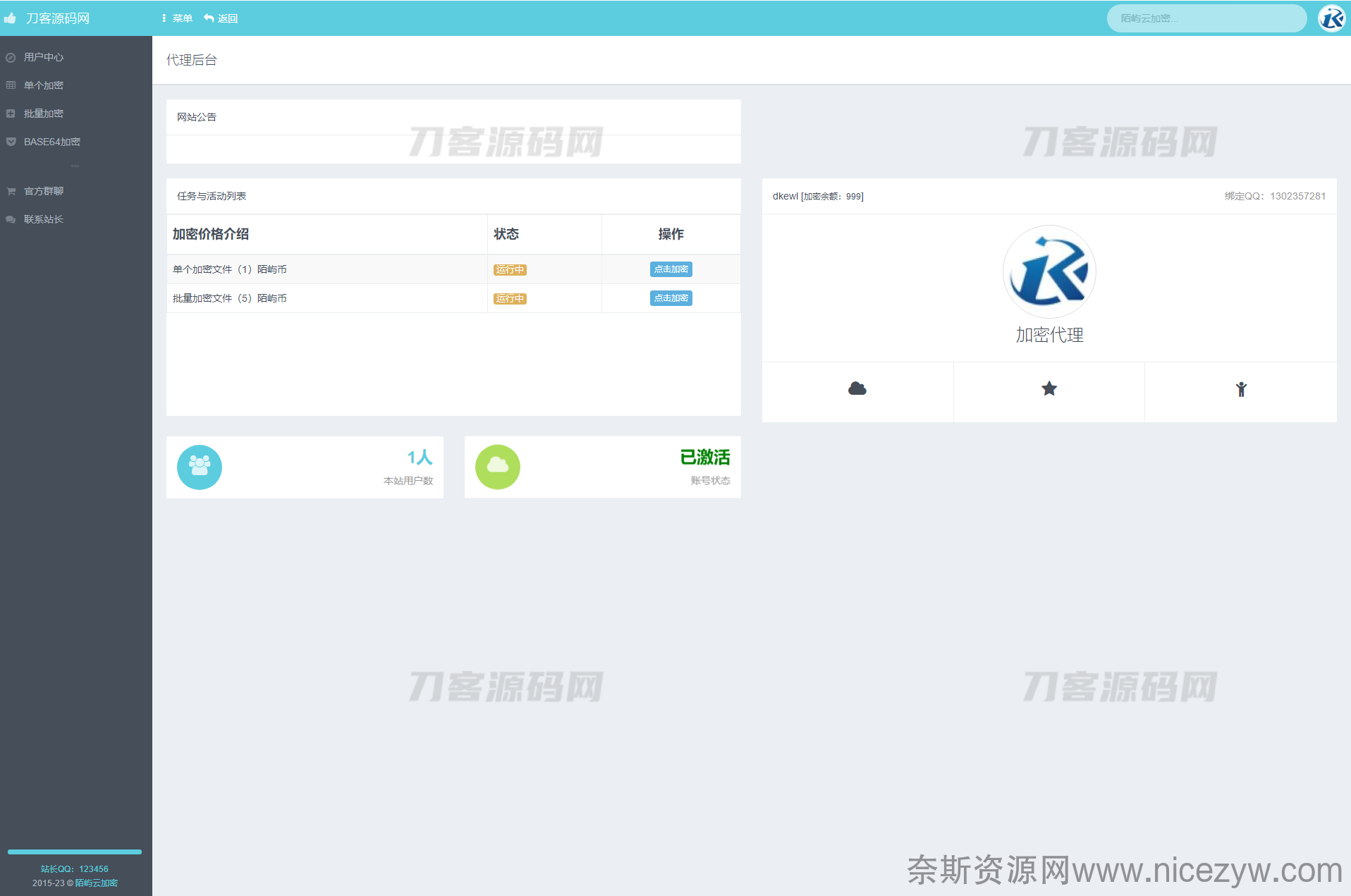The height and width of the screenshot is (896, 1351).
Task: Click 点击加密 for 批量加密文件 row
Action: click(x=671, y=298)
